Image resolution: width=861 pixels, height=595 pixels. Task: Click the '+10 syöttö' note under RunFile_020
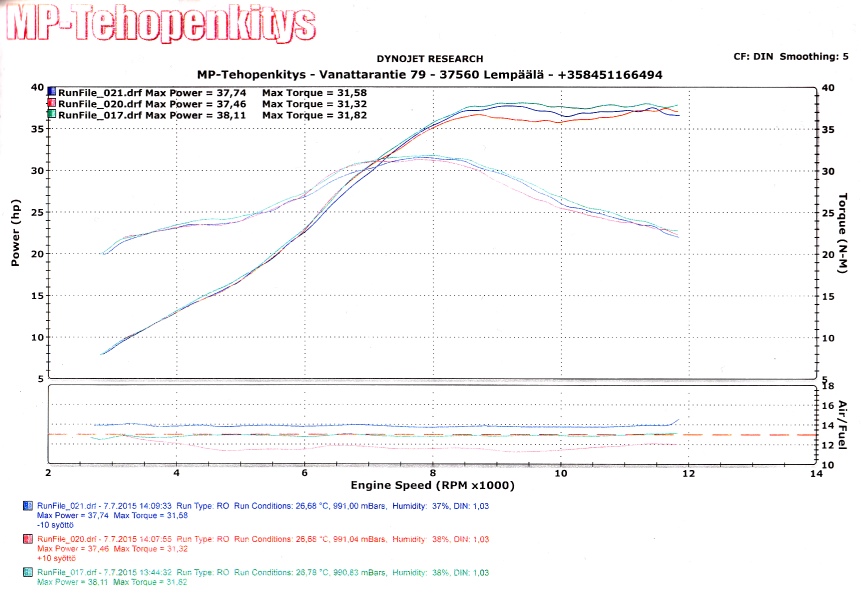(x=56, y=556)
